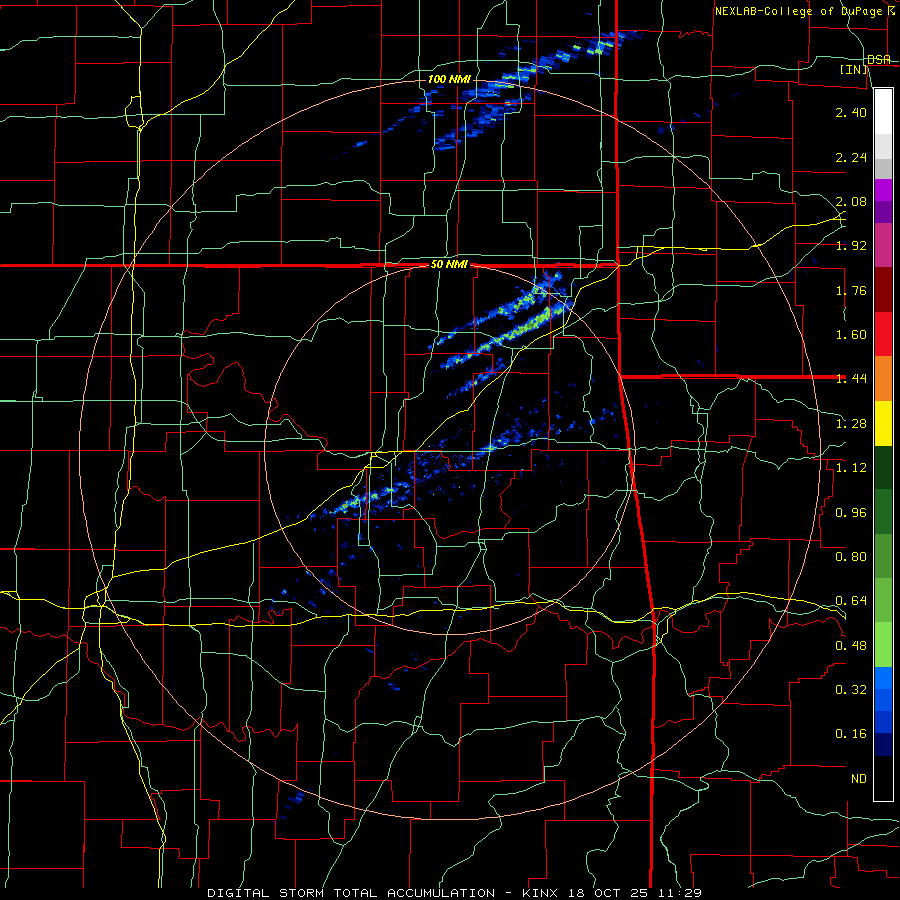Click the 1.60 legend value
Viewport: 900px width, 900px height.
851,335
